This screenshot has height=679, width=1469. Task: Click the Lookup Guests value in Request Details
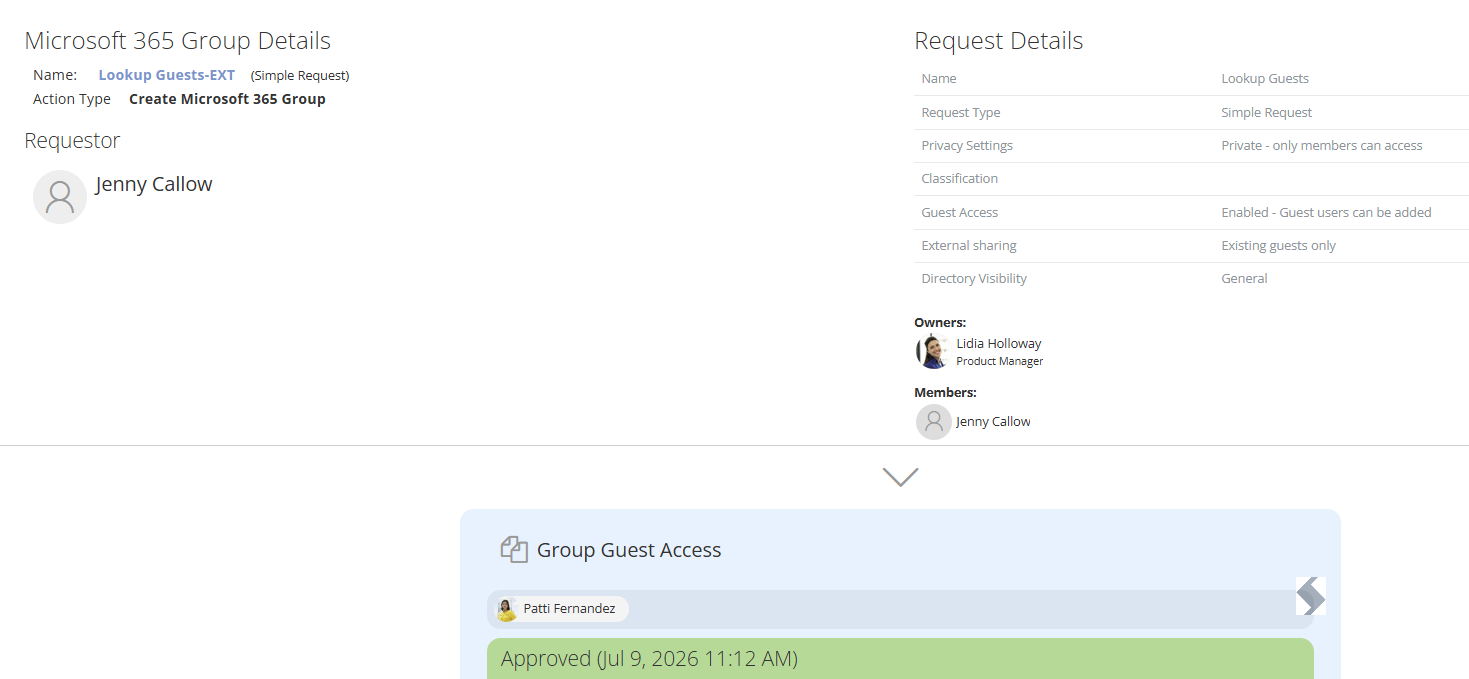pyautogui.click(x=1265, y=78)
